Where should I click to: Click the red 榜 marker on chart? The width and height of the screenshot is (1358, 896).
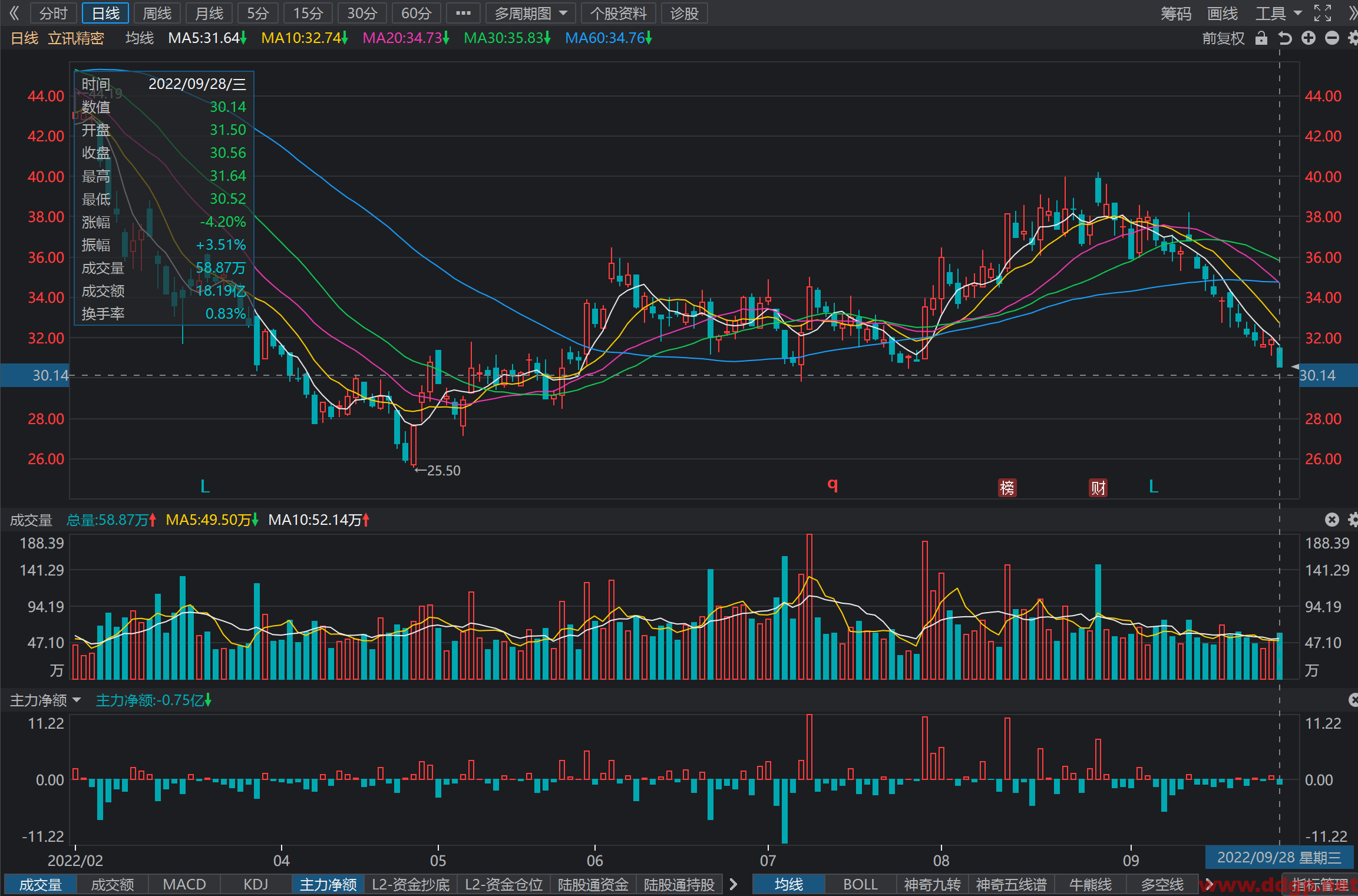coord(1007,488)
